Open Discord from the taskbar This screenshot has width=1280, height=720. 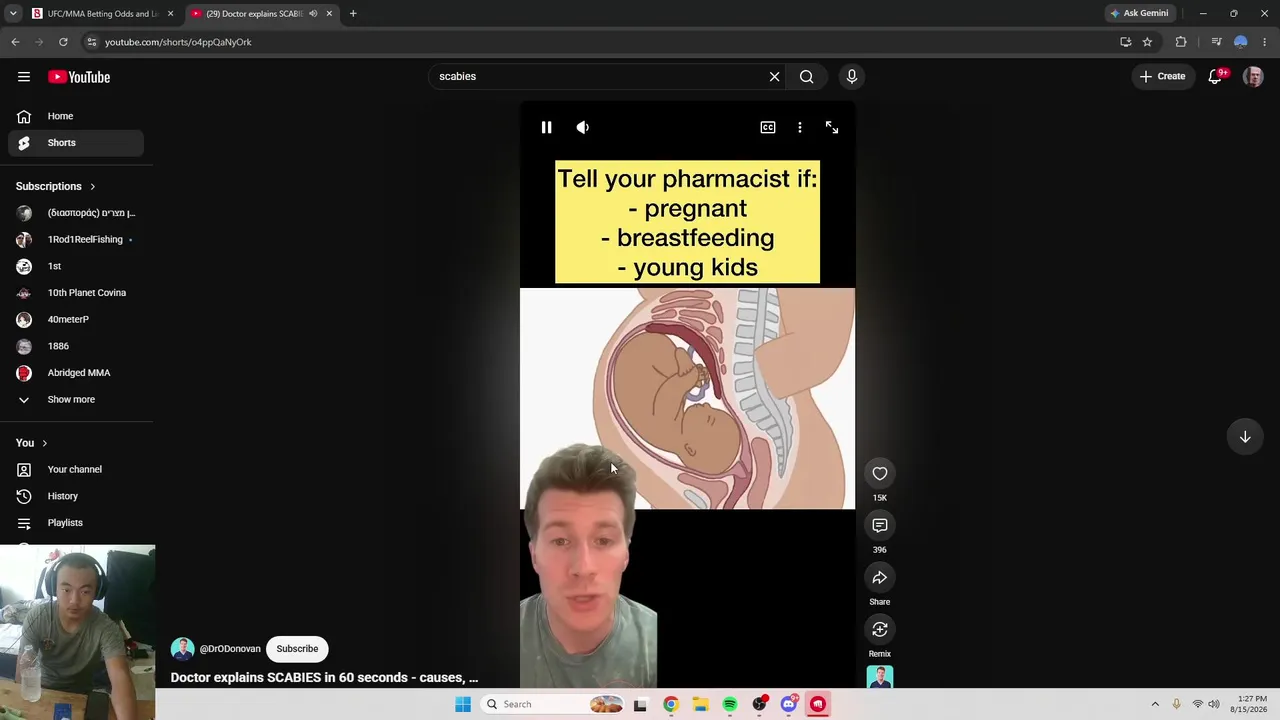[789, 704]
